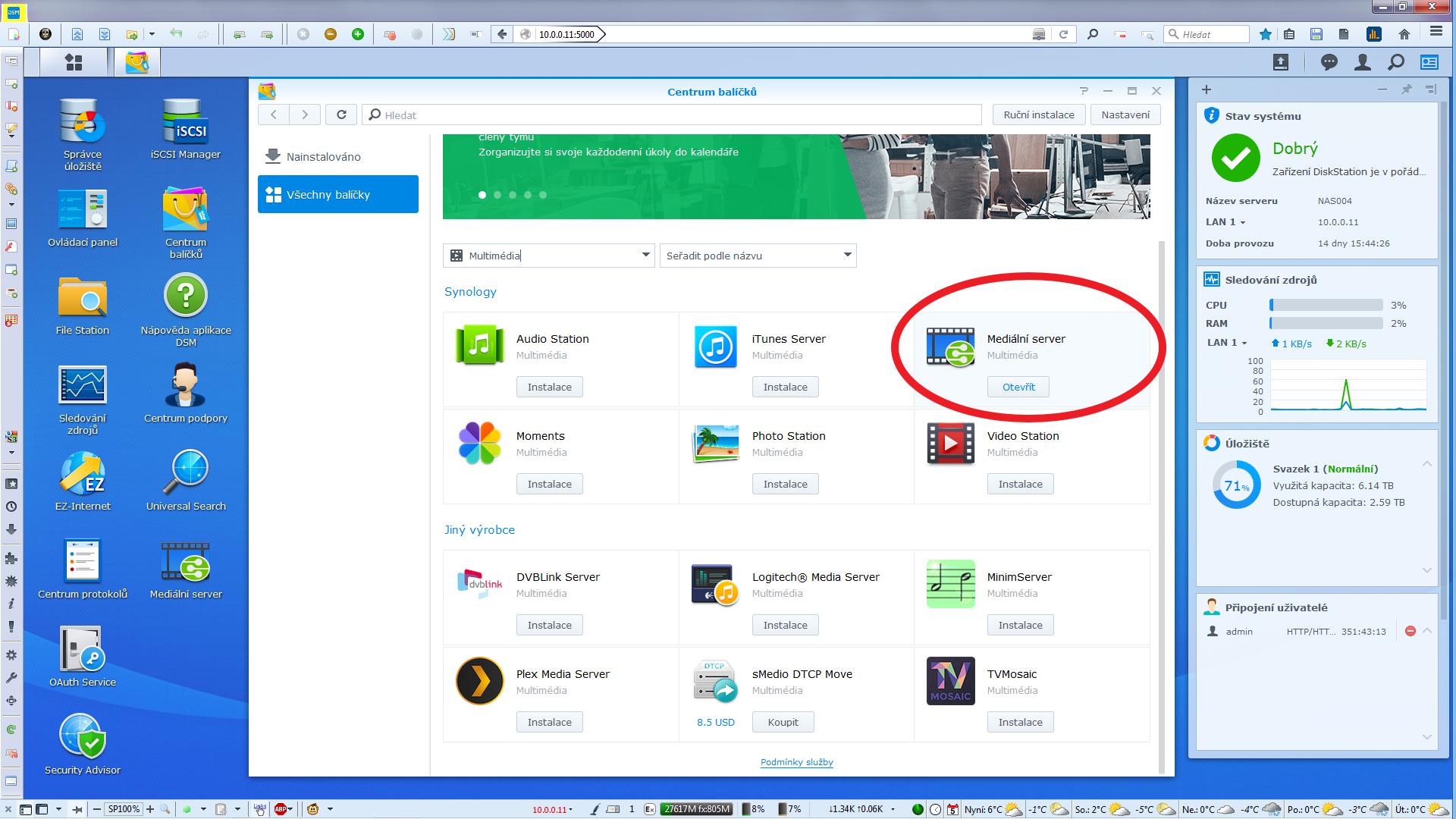Click Package Center forward arrow
This screenshot has width=1456, height=819.
[305, 115]
